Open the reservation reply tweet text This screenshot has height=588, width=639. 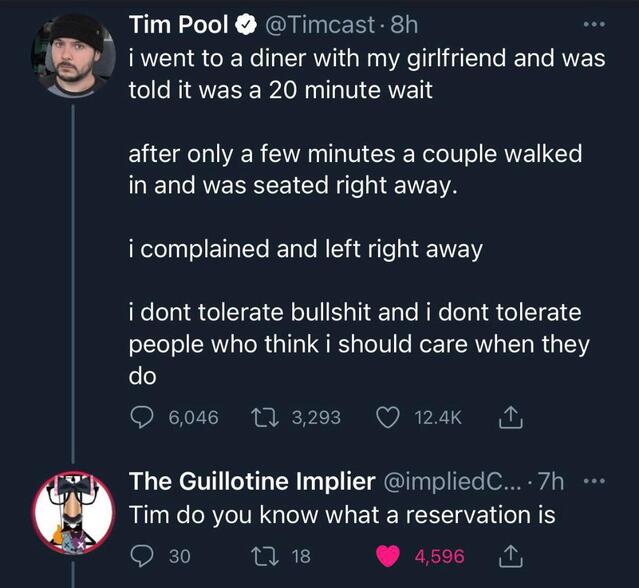[340, 516]
